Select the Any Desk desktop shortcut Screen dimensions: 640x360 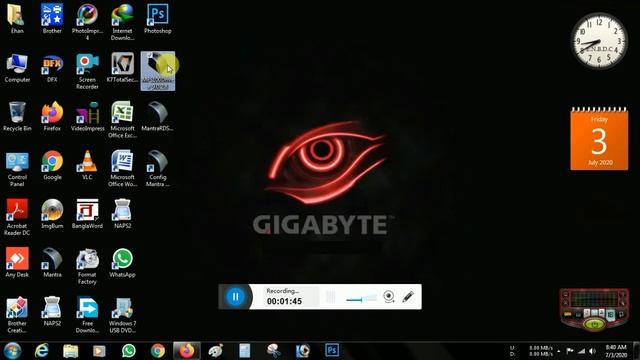click(x=17, y=263)
